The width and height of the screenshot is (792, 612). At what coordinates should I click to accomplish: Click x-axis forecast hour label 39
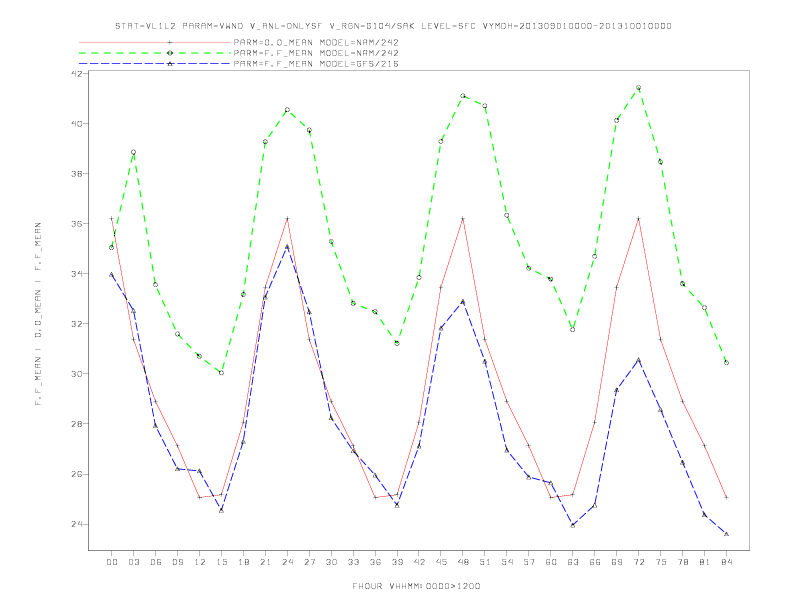point(397,562)
